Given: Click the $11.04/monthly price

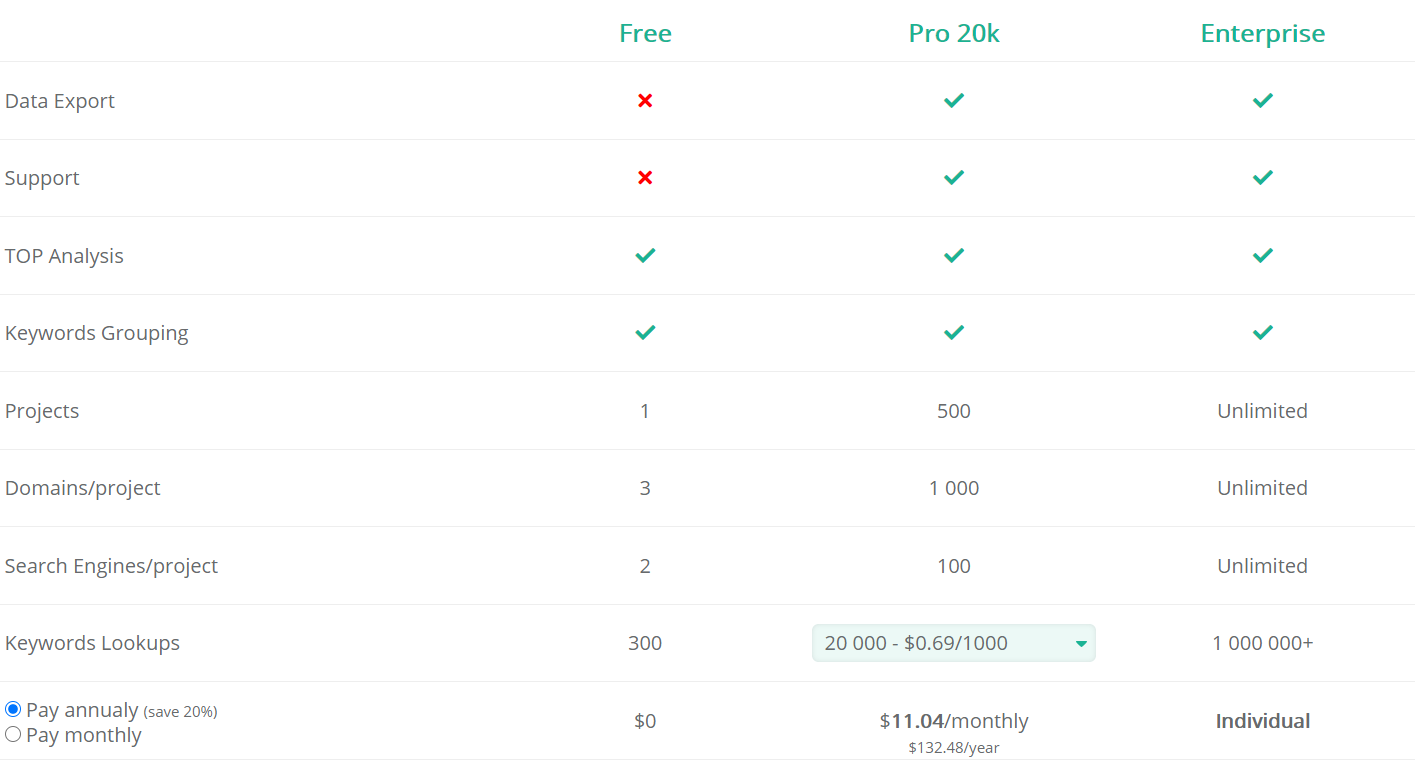Looking at the screenshot, I should click(954, 721).
